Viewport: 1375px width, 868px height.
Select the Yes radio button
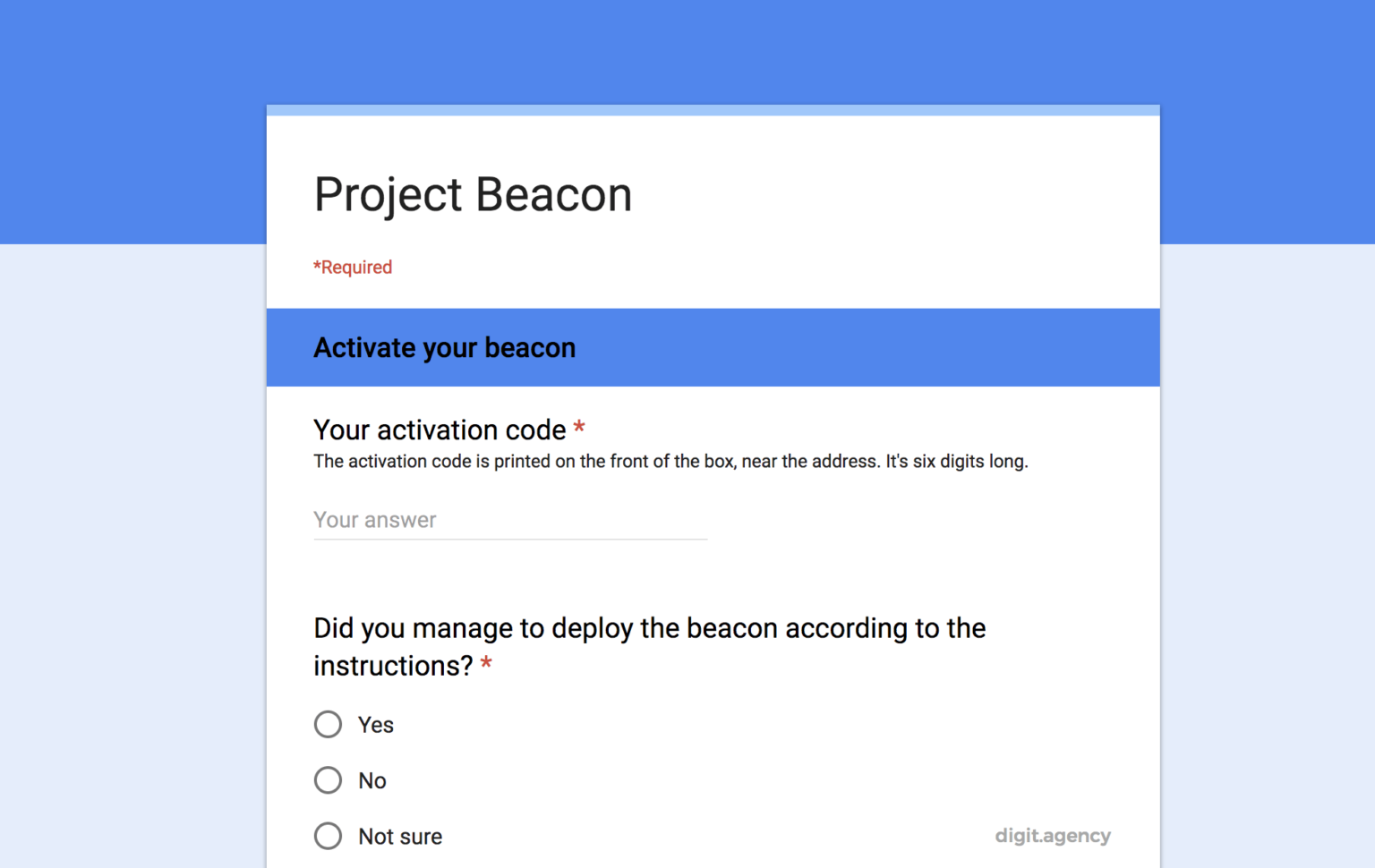[328, 724]
